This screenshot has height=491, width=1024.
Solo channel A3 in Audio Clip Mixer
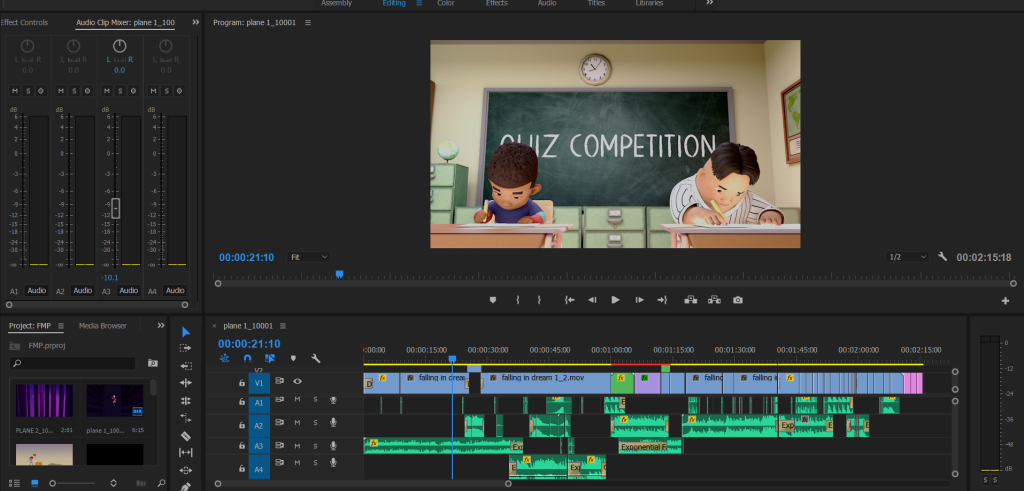(x=120, y=91)
